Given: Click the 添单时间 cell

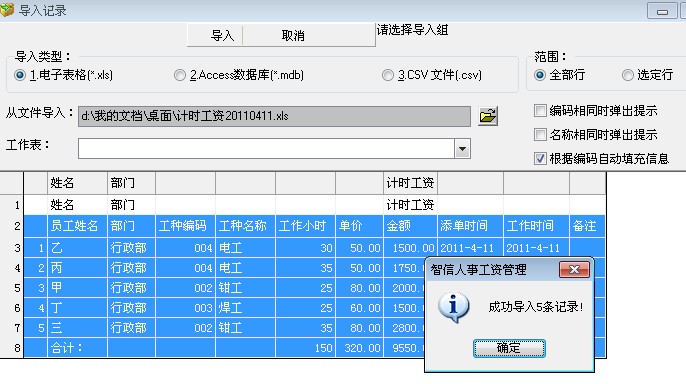Looking at the screenshot, I should (x=470, y=226).
